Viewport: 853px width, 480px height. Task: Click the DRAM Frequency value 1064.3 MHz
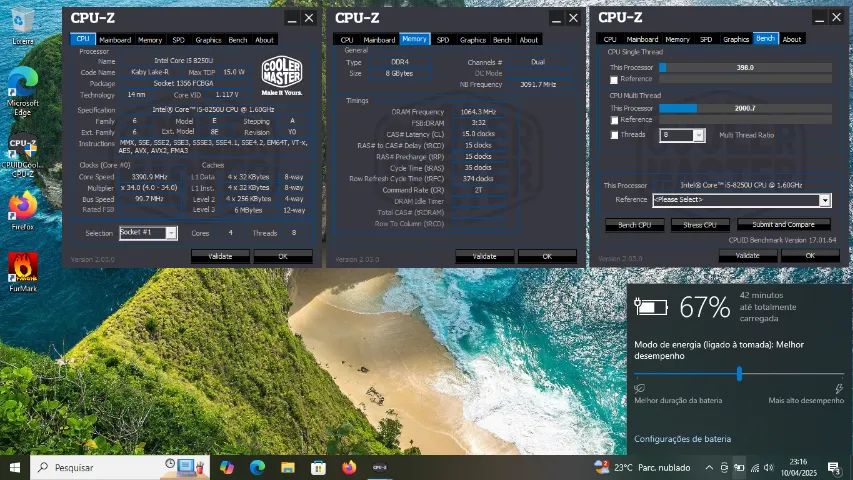point(478,112)
